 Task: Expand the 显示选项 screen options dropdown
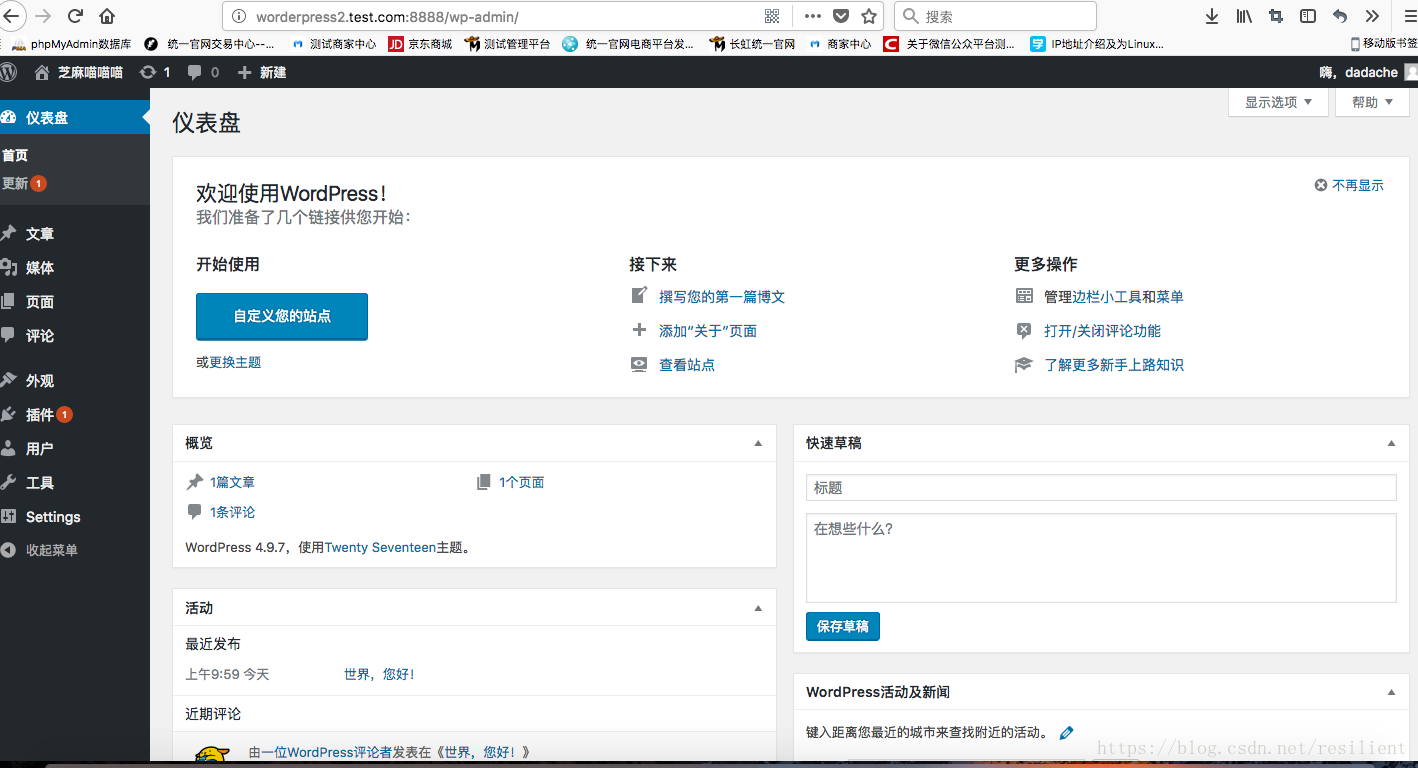pyautogui.click(x=1278, y=102)
